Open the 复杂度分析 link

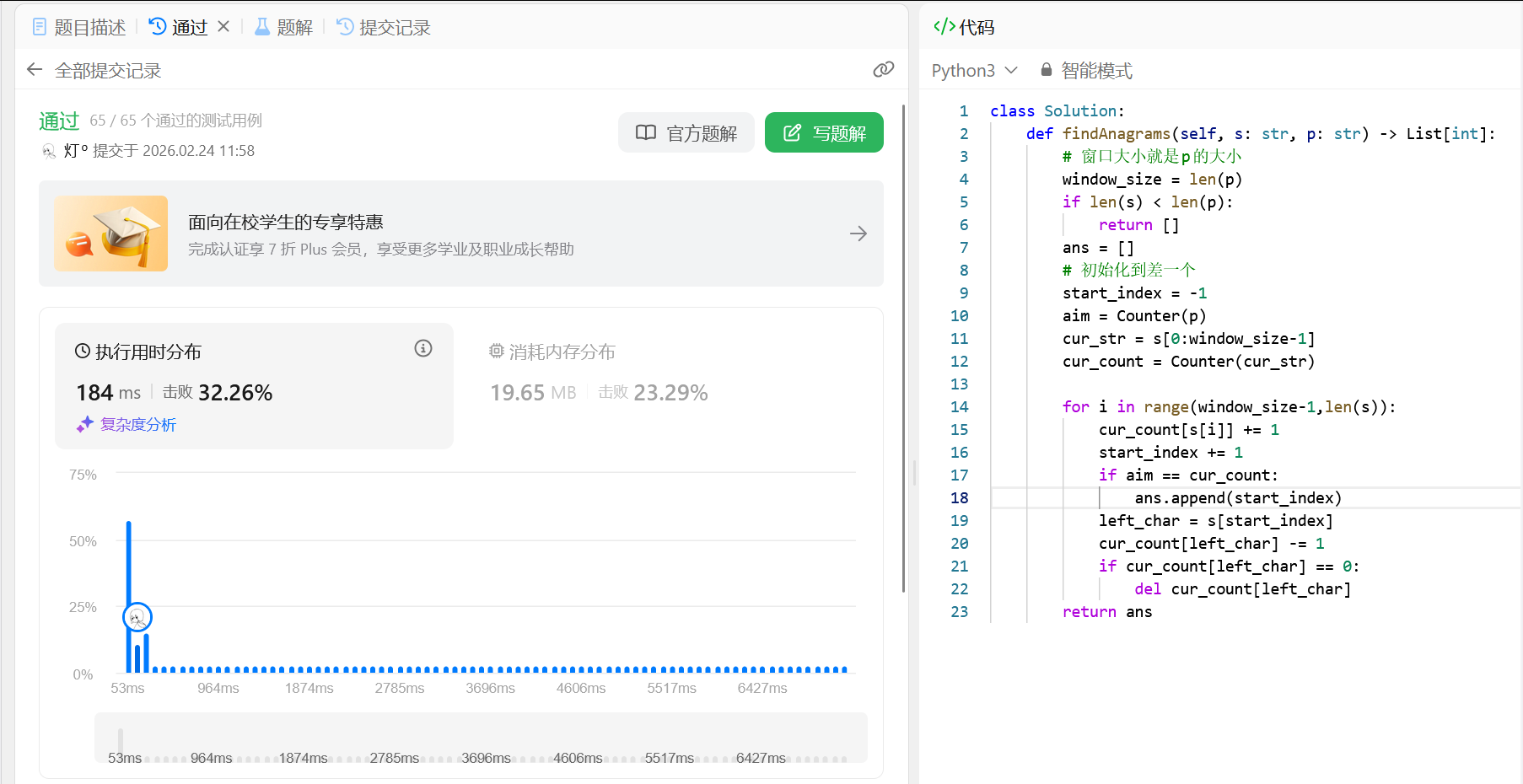[x=138, y=425]
